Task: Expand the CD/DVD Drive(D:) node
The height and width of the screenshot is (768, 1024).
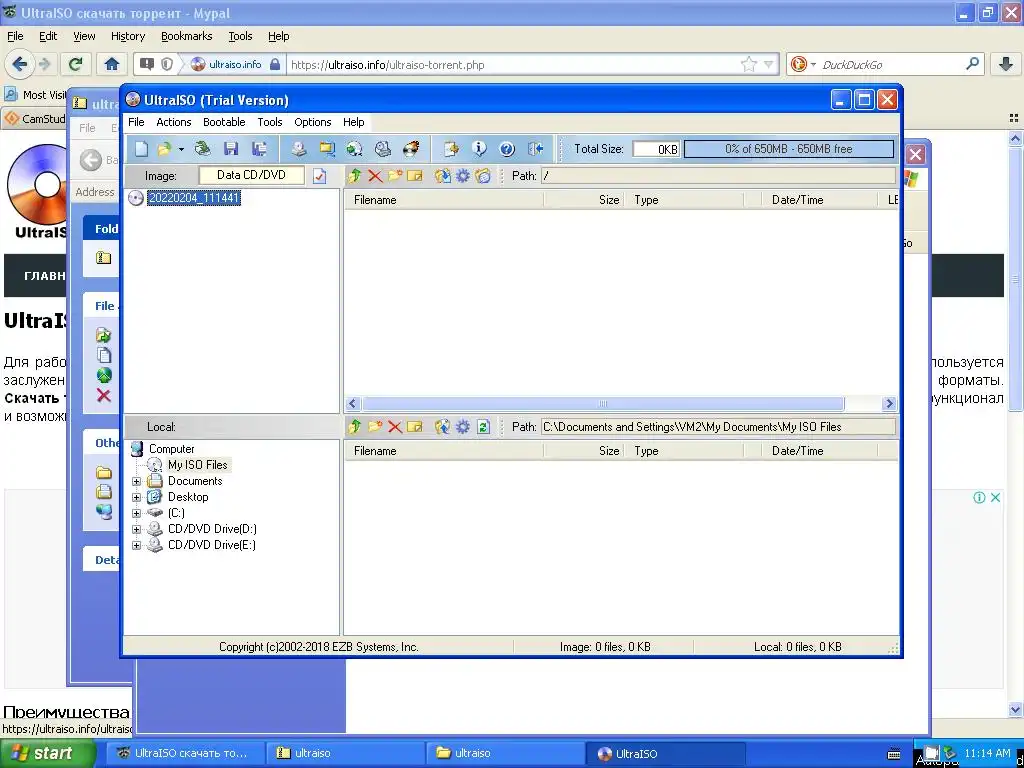Action: tap(136, 529)
